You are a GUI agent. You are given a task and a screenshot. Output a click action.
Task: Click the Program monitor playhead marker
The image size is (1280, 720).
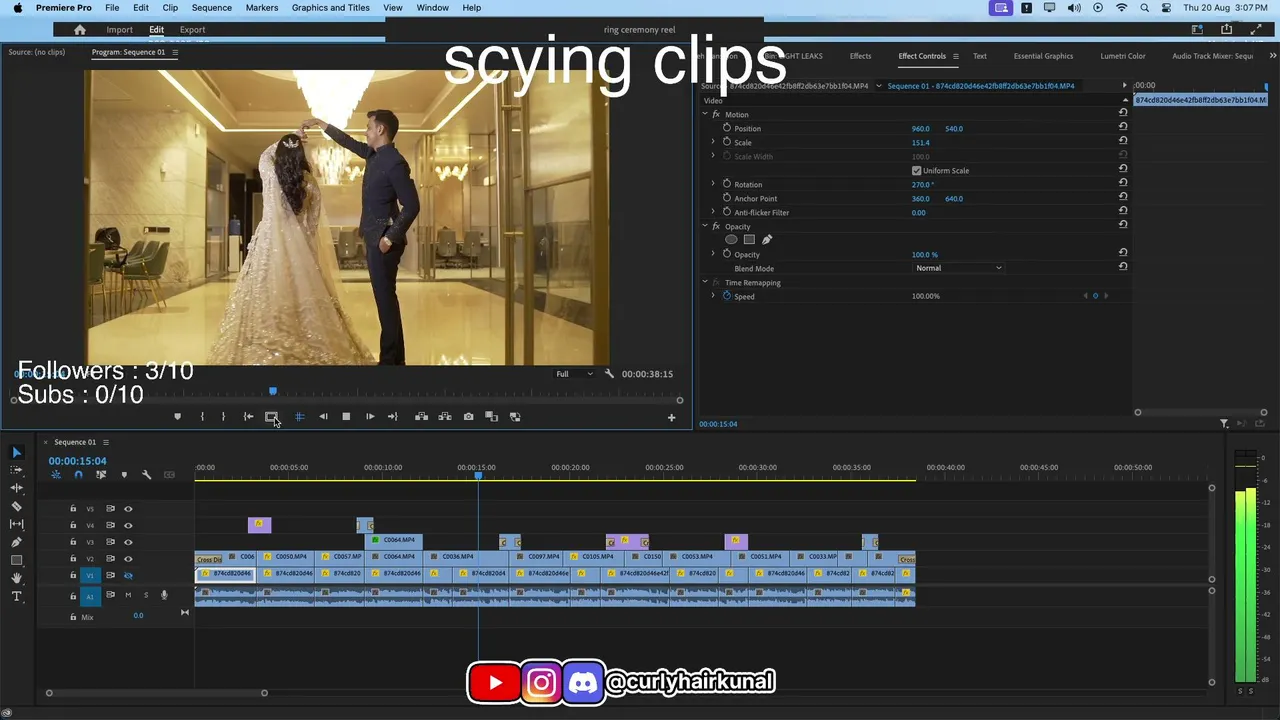pyautogui.click(x=272, y=391)
